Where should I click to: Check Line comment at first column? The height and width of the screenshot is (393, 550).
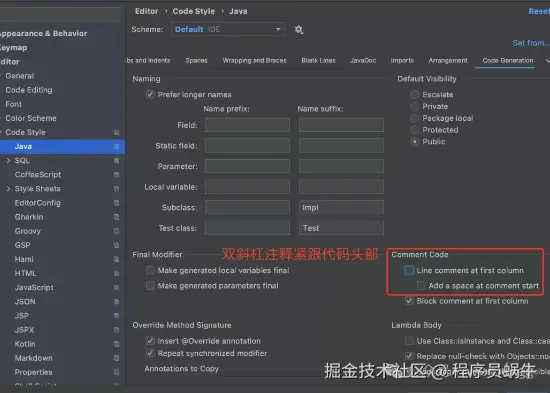[409, 270]
